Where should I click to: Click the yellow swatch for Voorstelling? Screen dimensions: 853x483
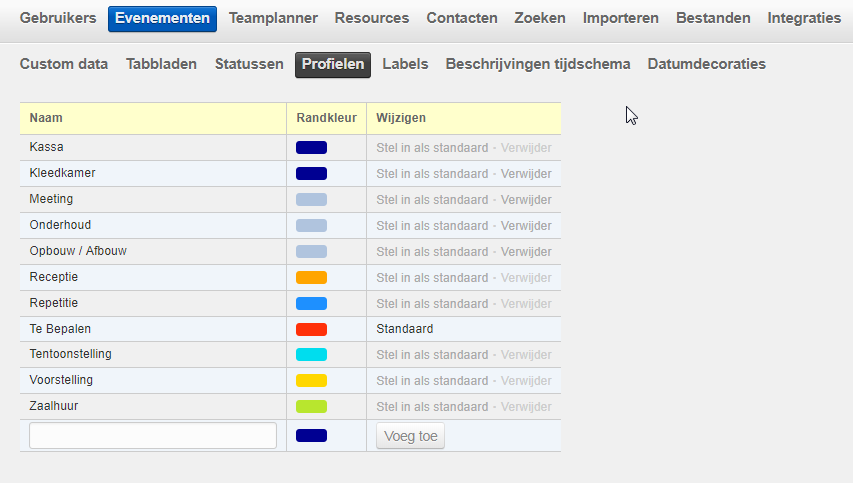pos(311,381)
